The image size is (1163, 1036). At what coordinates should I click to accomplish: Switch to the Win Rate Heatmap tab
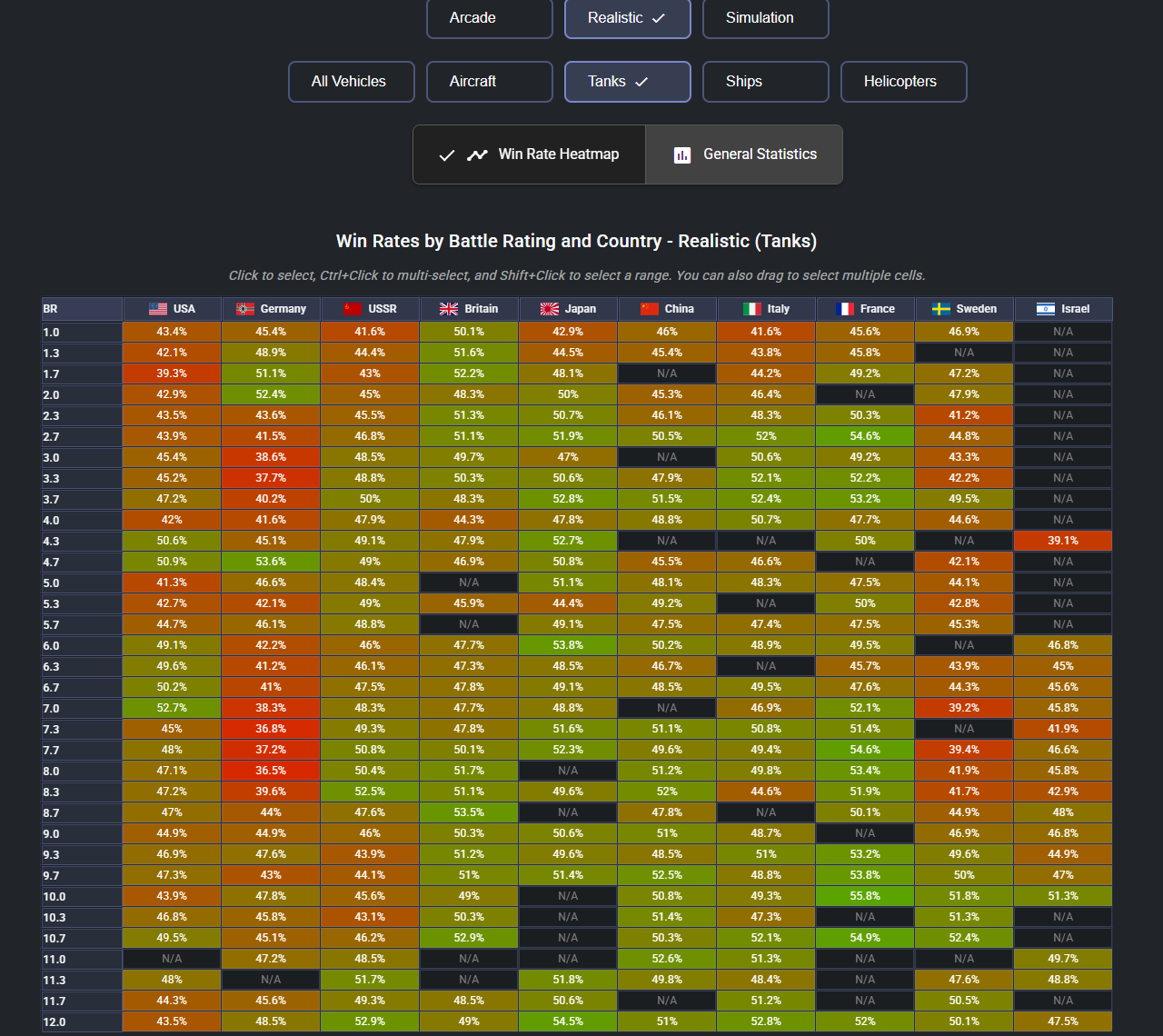point(530,154)
